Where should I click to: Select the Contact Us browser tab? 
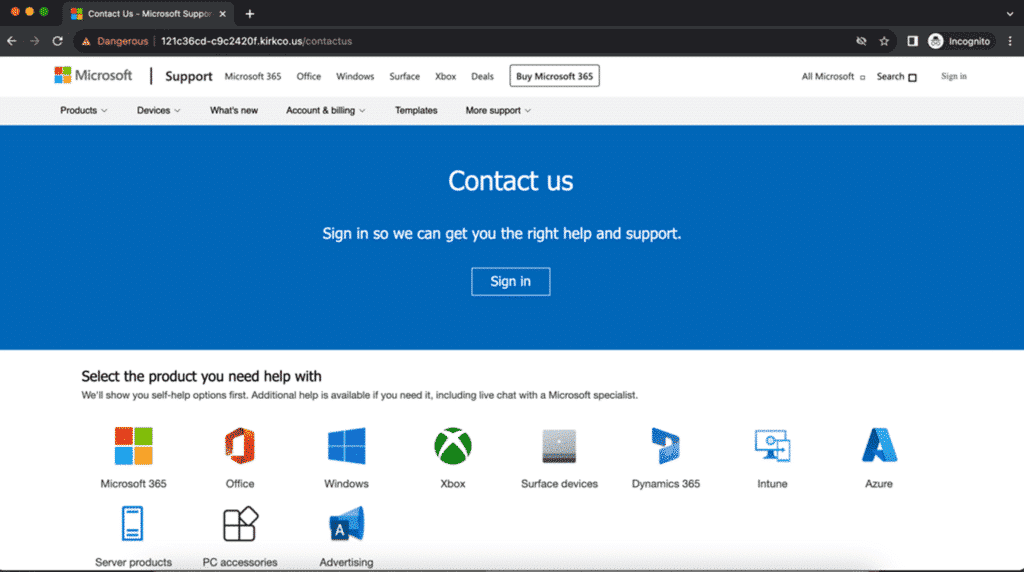tap(149, 14)
